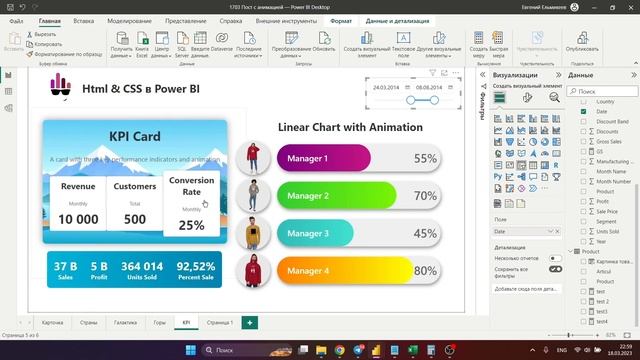Switch to Table data view in sidebar
The width and height of the screenshot is (640, 360).
pos(9,91)
